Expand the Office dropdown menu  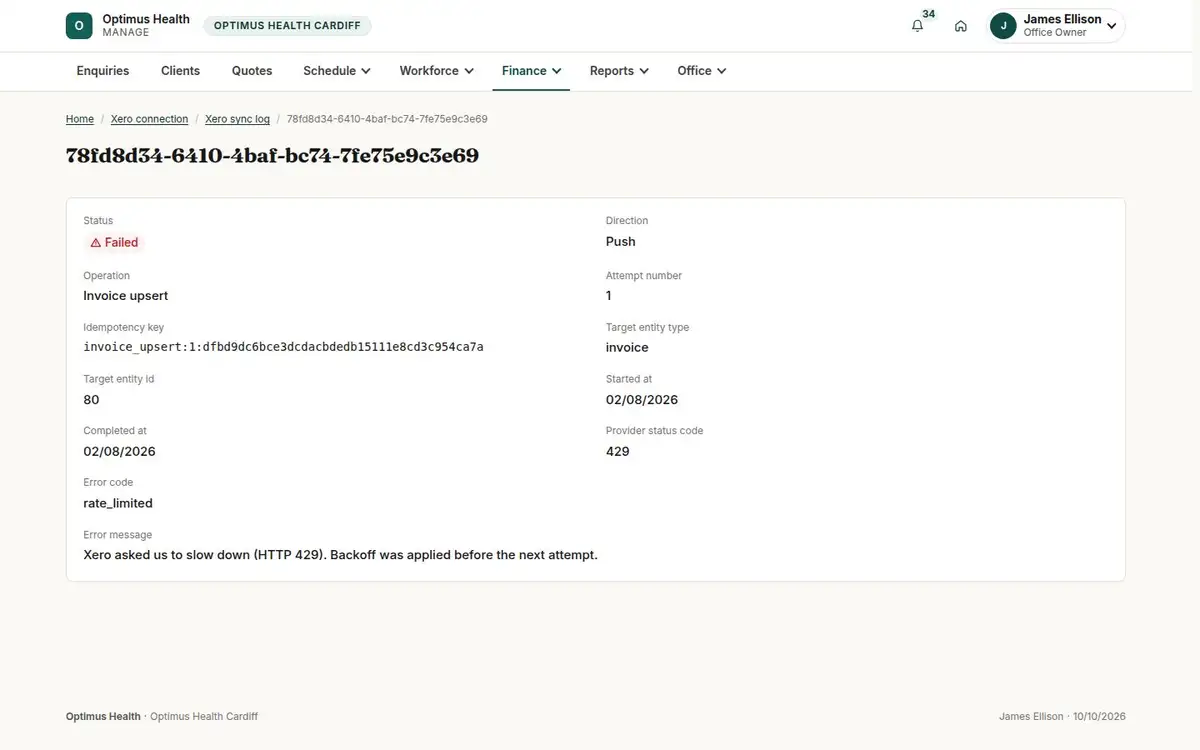click(701, 71)
